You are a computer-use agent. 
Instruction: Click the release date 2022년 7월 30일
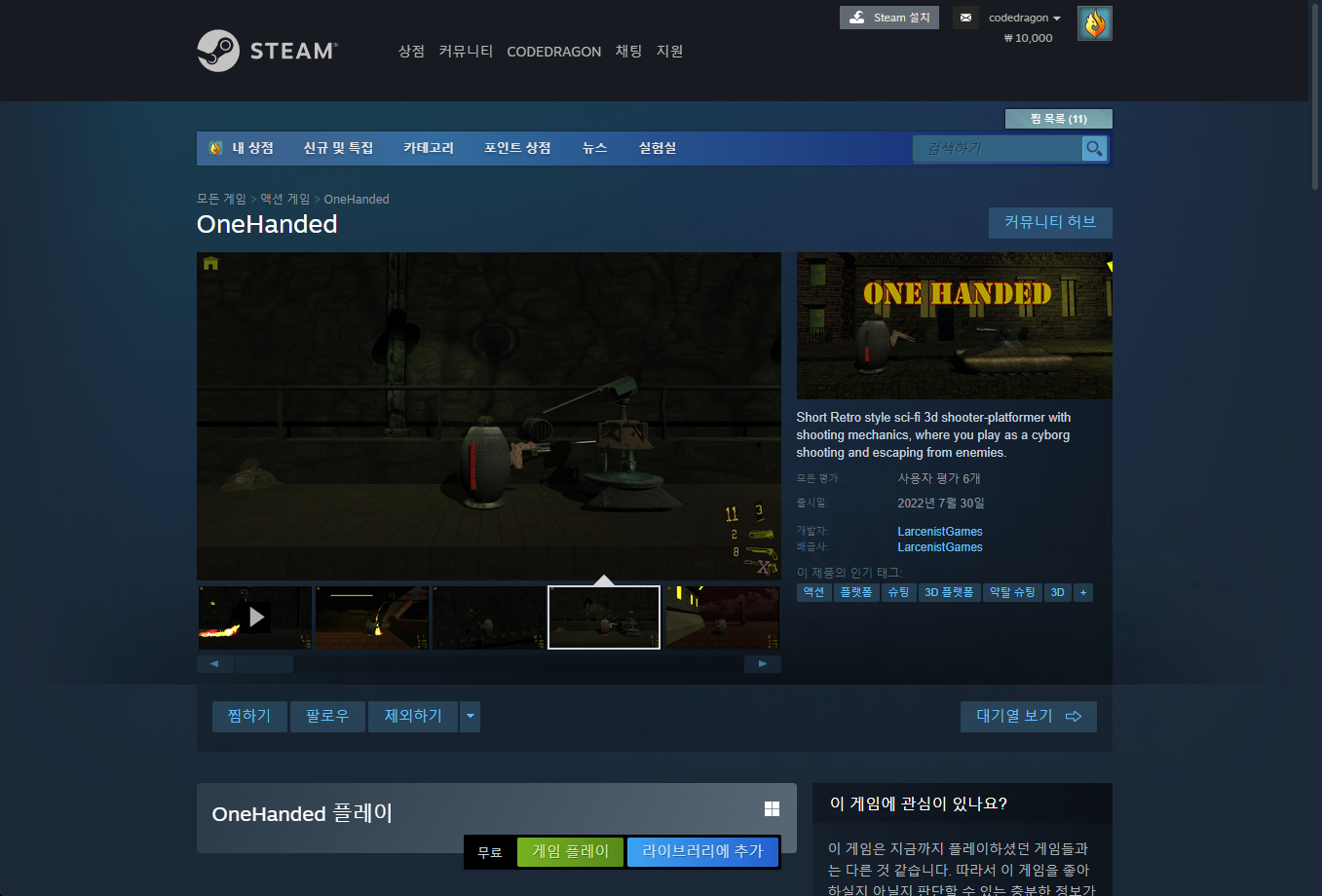(941, 504)
